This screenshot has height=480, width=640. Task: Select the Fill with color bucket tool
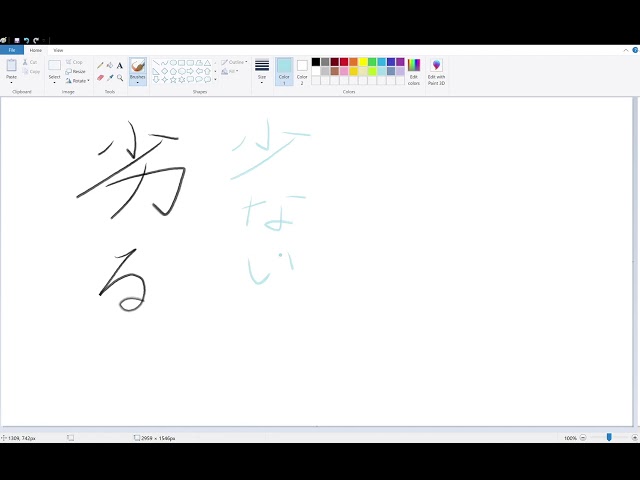110,65
